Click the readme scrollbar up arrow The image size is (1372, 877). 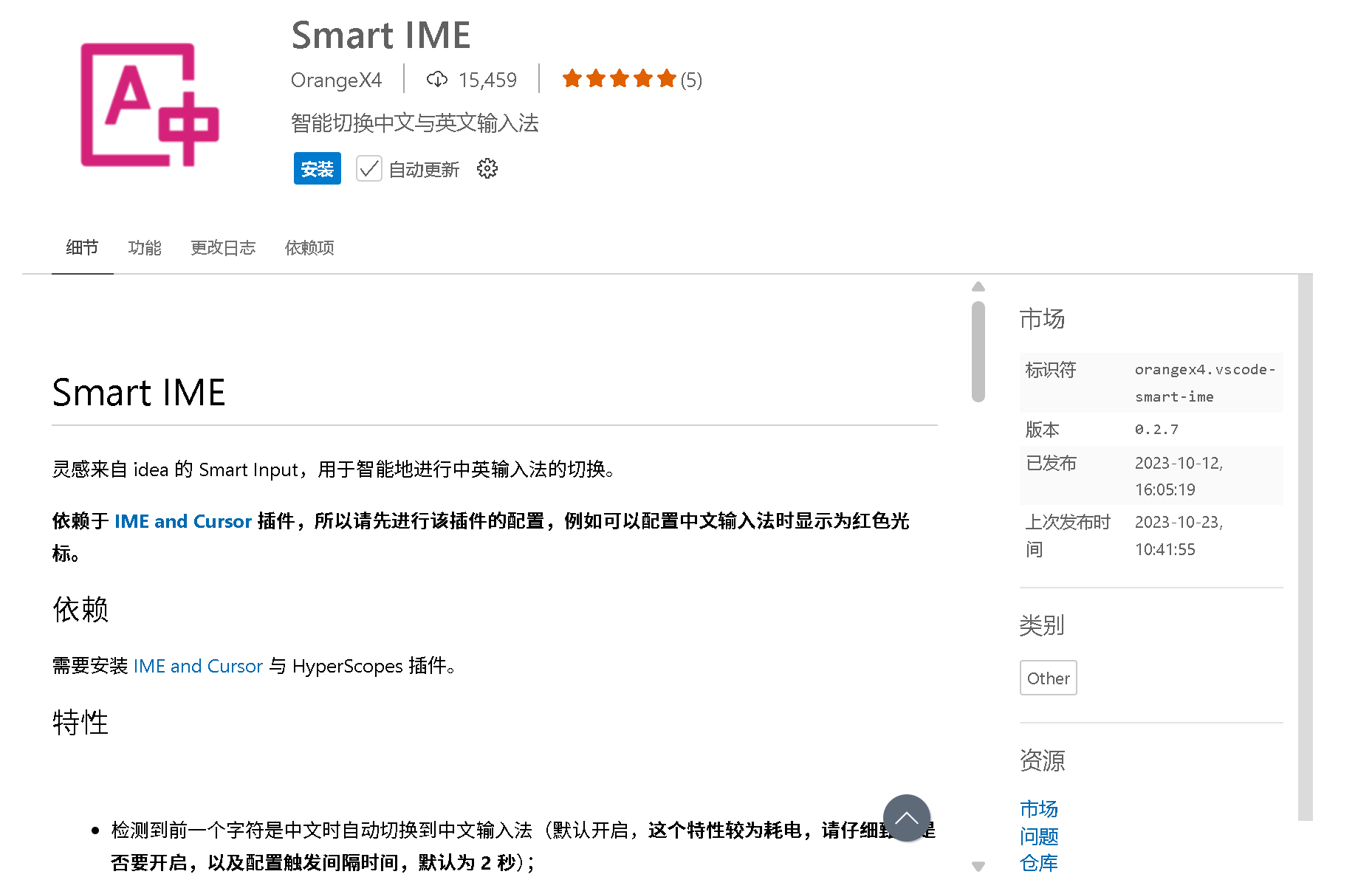[978, 286]
